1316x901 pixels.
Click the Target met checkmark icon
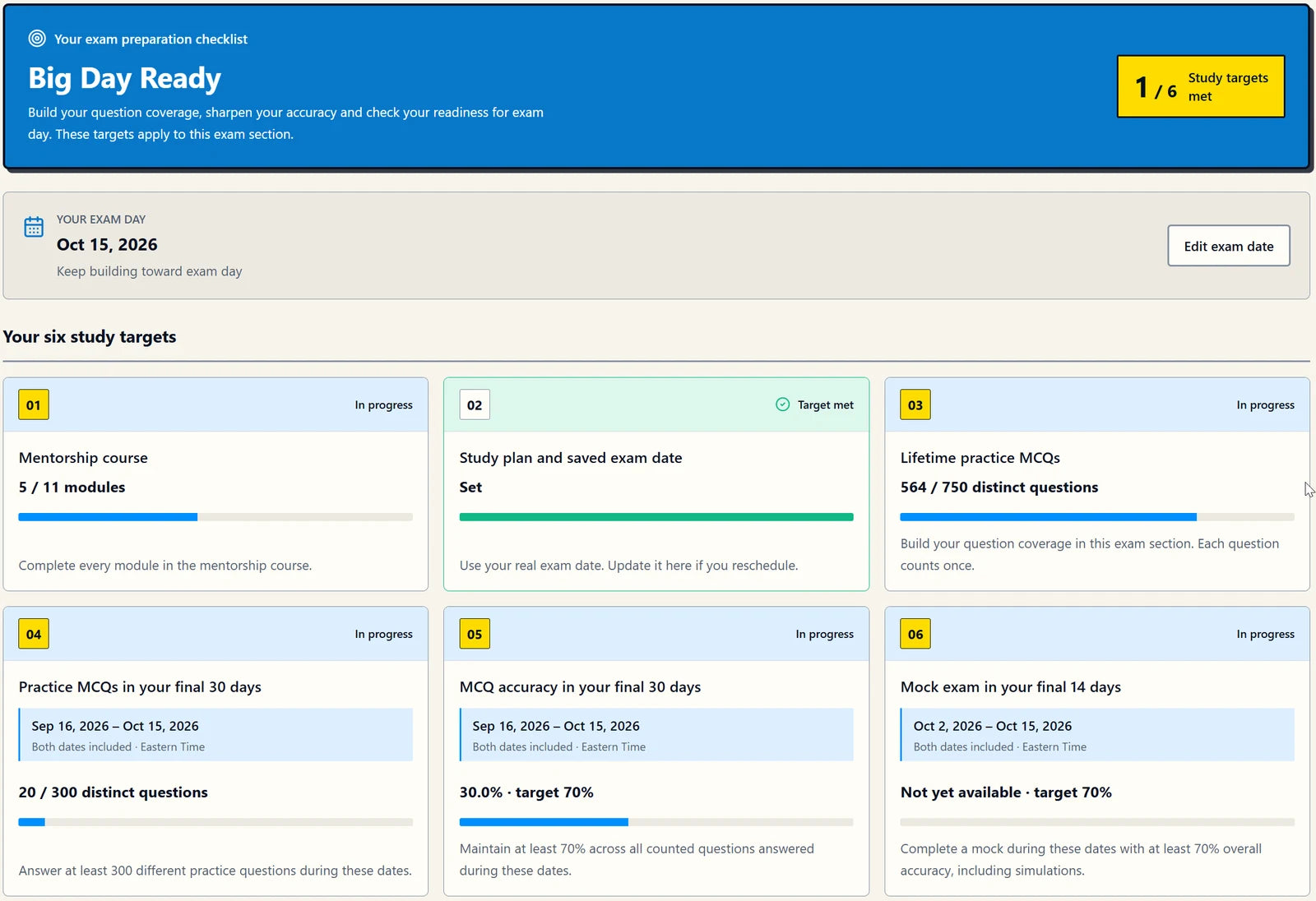(x=782, y=404)
